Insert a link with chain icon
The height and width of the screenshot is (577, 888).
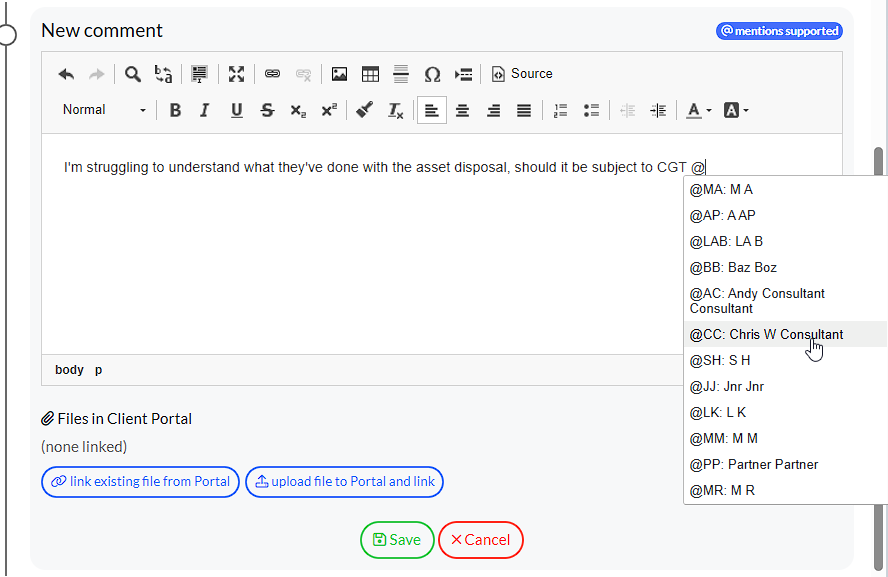point(272,74)
